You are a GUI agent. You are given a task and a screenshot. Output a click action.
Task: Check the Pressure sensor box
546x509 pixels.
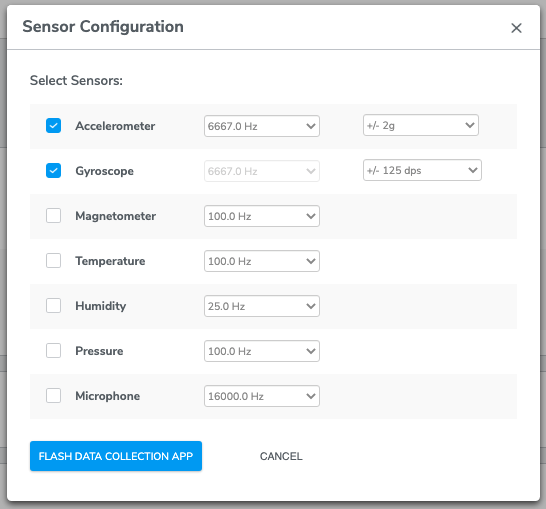coord(54,351)
